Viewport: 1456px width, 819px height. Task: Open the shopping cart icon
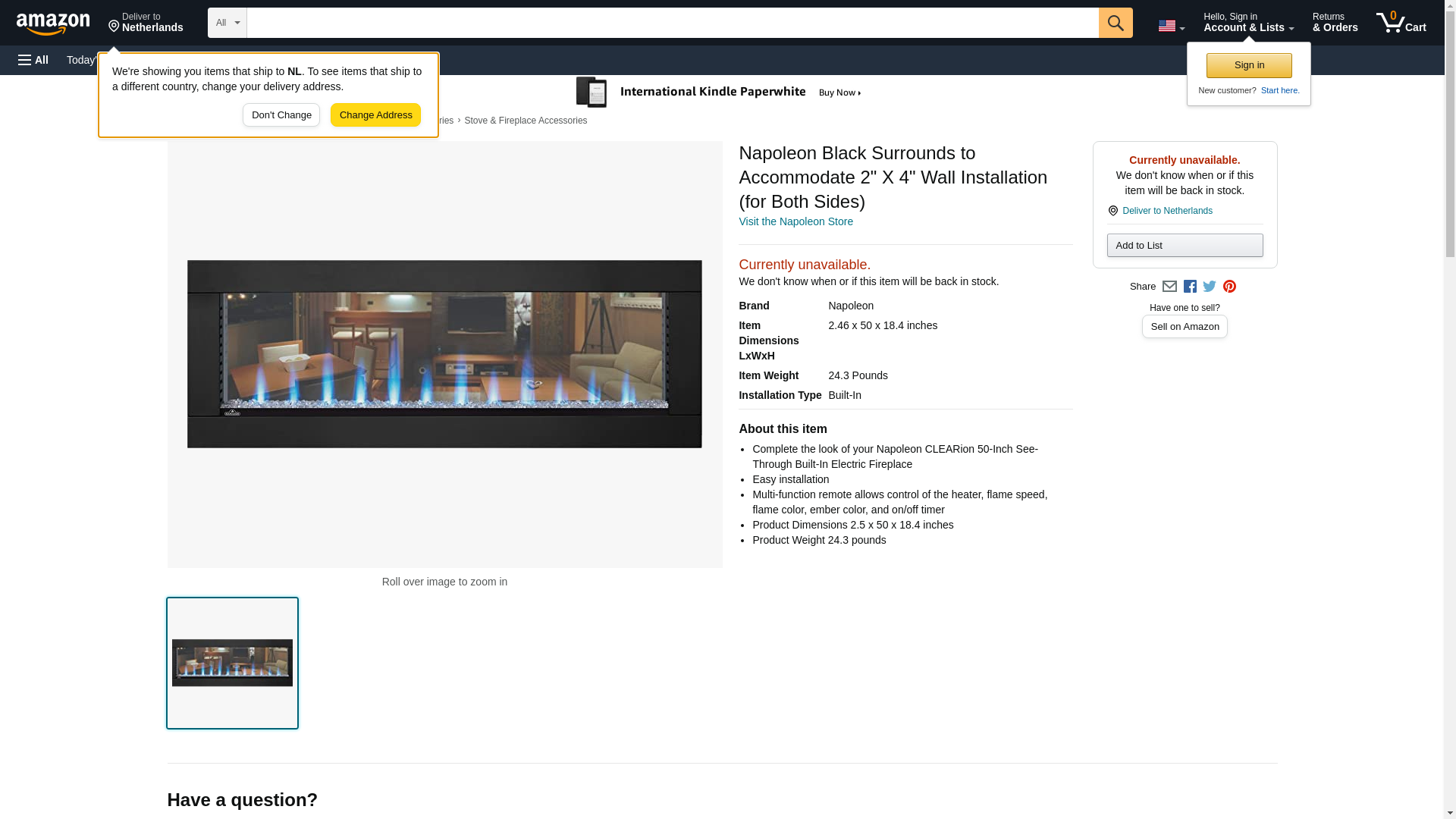coord(1401,23)
